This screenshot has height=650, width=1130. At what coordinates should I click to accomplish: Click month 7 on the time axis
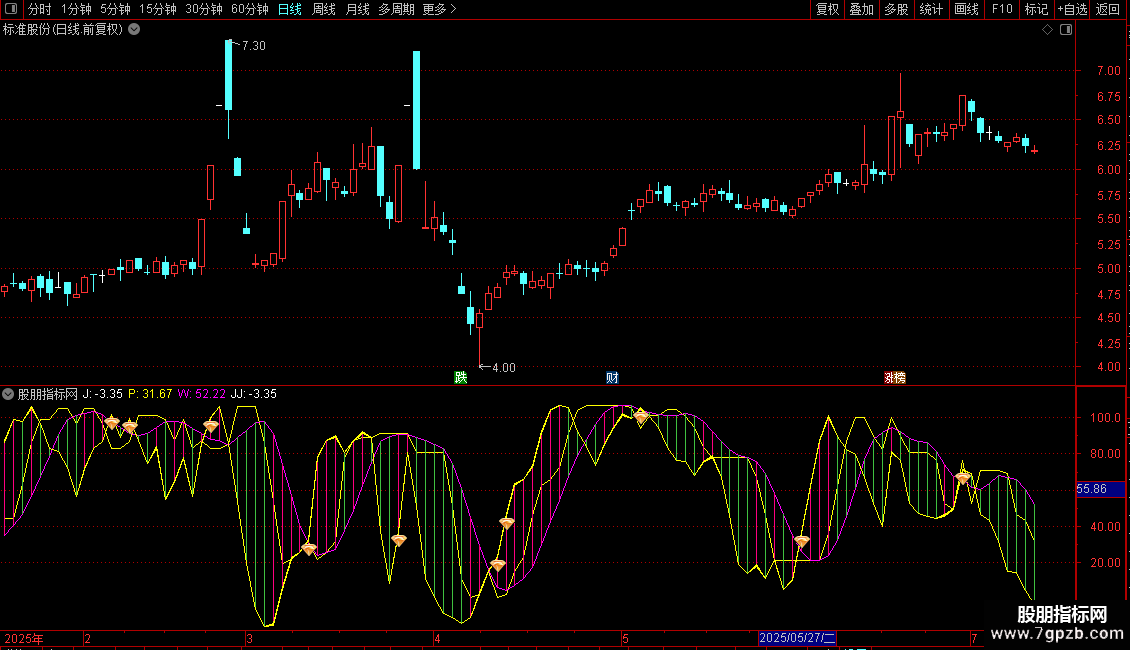coord(974,638)
